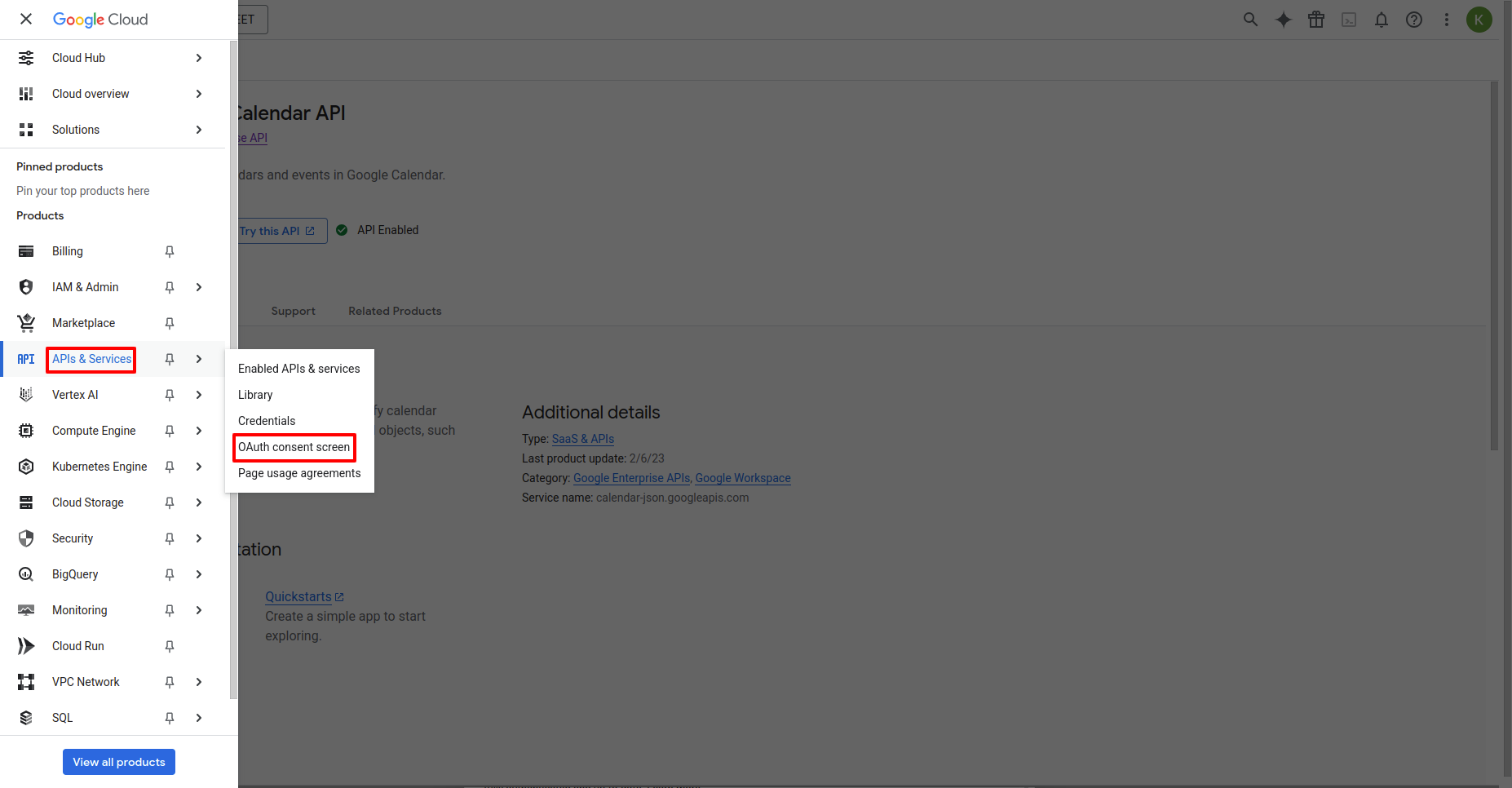Pin APIs & Services product
This screenshot has height=788, width=1512.
[170, 359]
